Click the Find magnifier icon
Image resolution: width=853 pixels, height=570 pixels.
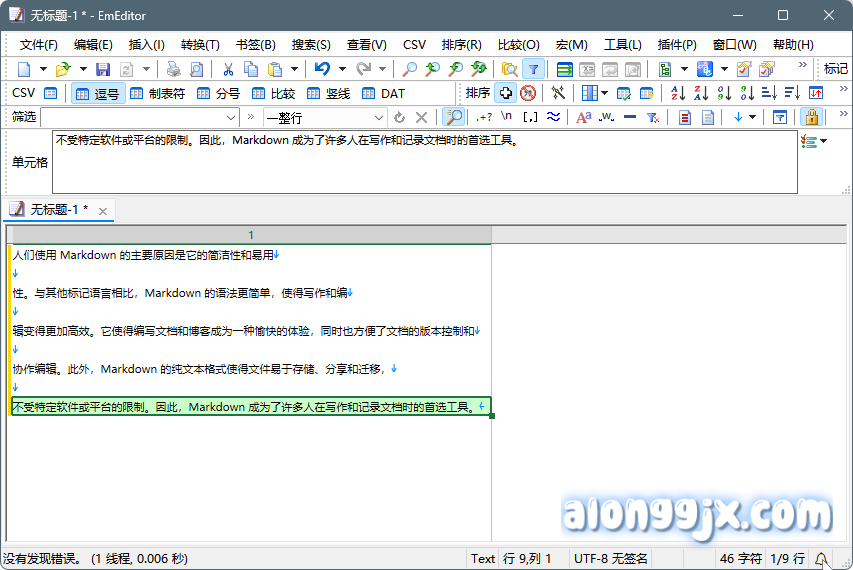(x=409, y=69)
